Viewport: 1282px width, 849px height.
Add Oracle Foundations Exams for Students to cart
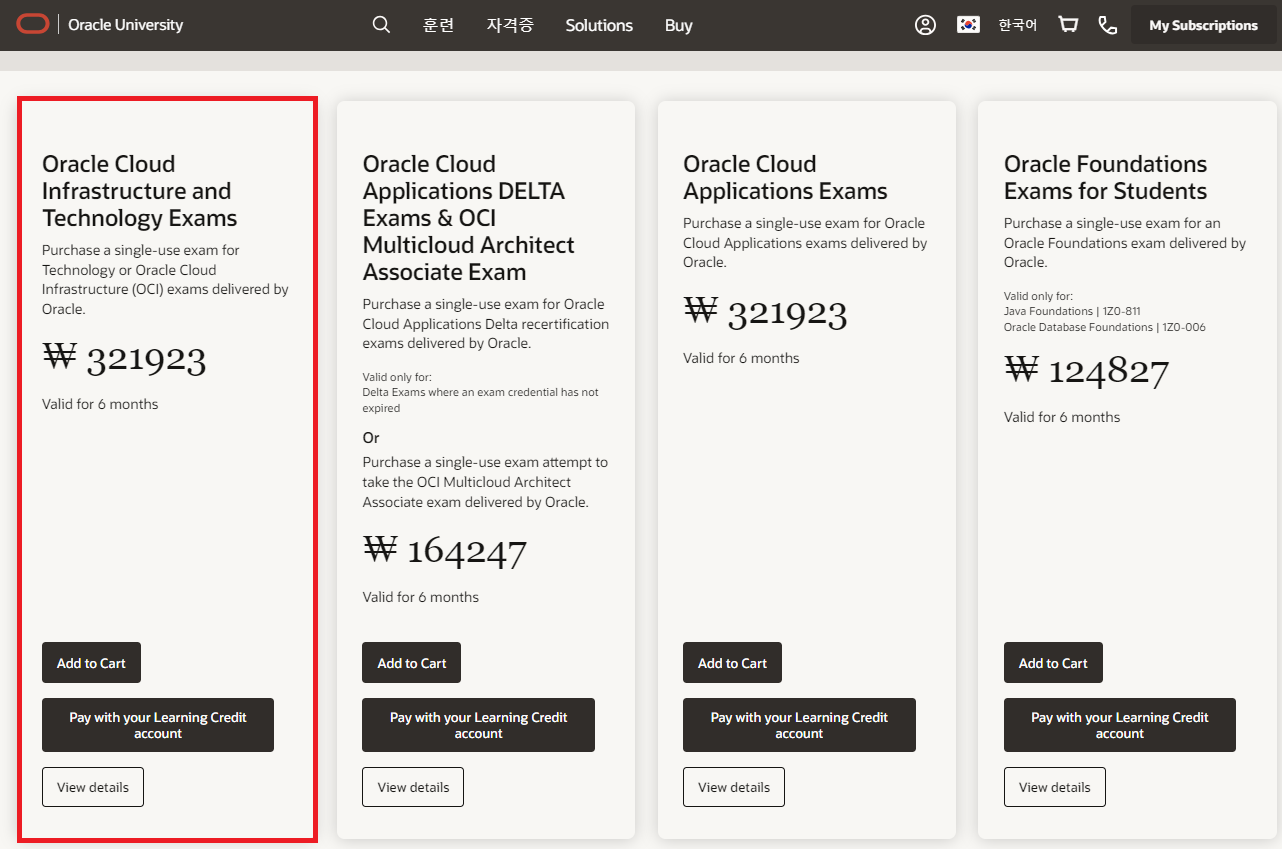[1053, 663]
